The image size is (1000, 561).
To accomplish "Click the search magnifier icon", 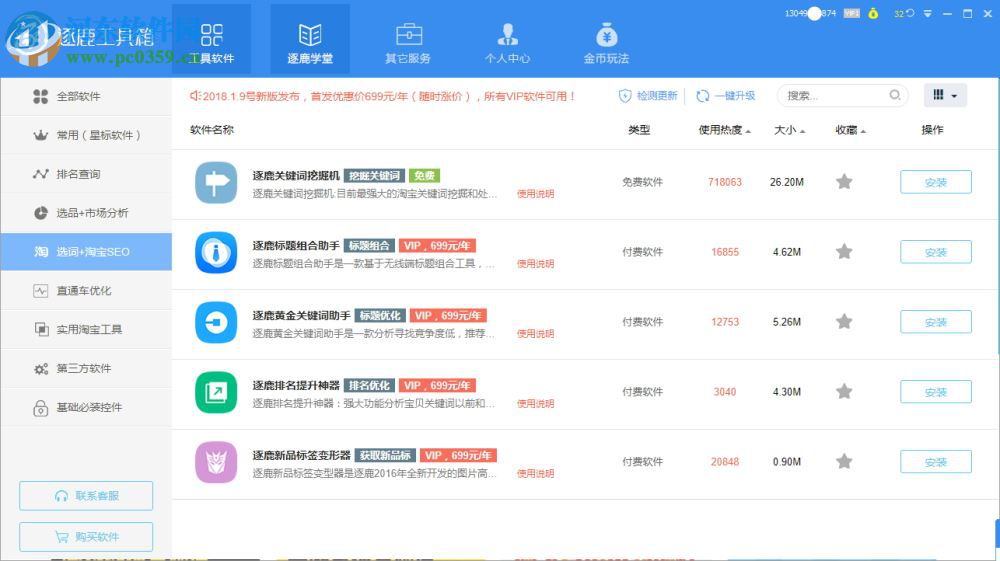I will pyautogui.click(x=895, y=95).
